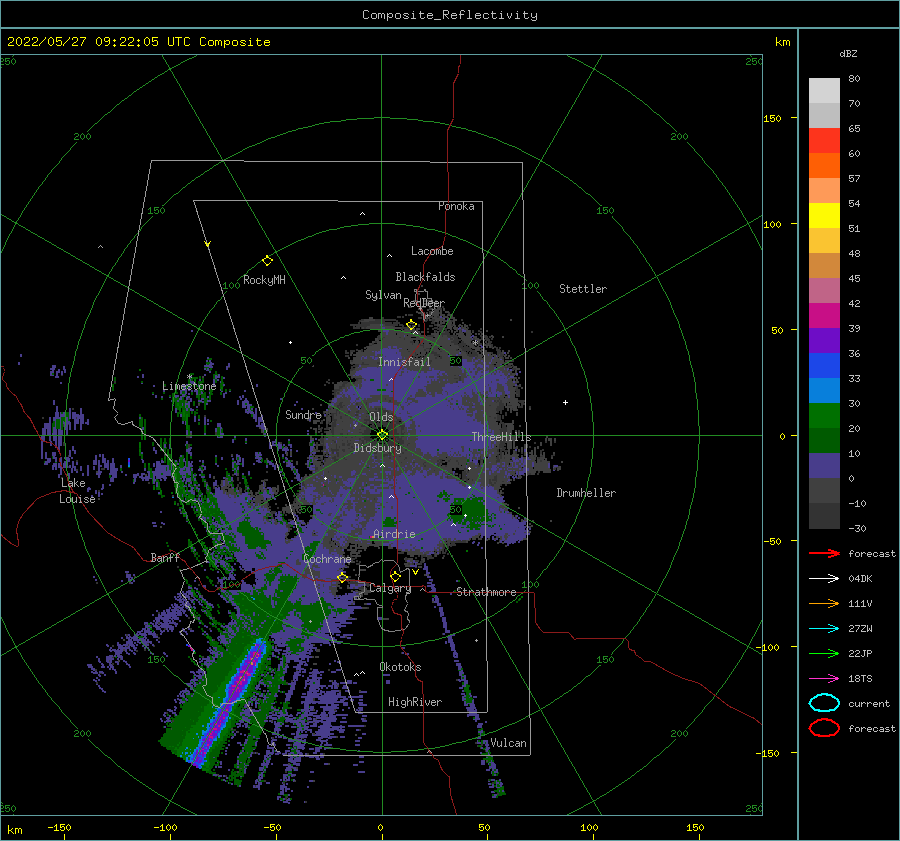This screenshot has width=900, height=841.
Task: Click the Lake Louise label
Action: [x=77, y=491]
